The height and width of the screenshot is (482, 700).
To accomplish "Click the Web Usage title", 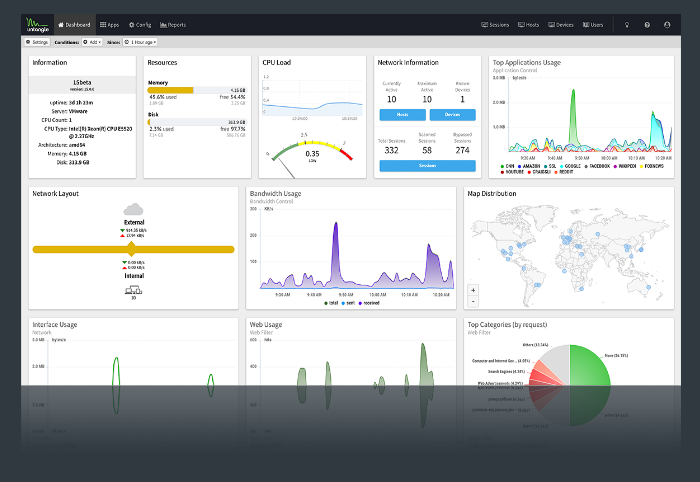I will point(266,324).
